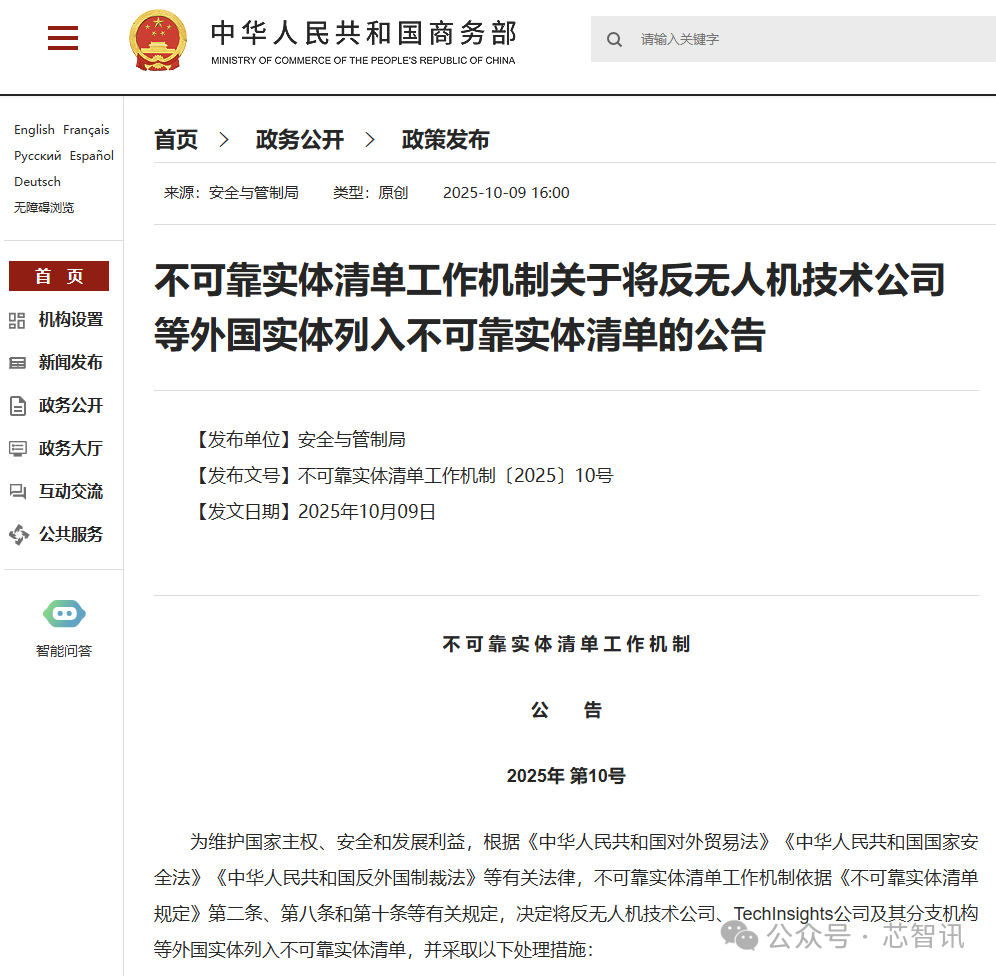The height and width of the screenshot is (976, 996).
Task: Click the 互动交流 chat icon
Action: (18, 492)
